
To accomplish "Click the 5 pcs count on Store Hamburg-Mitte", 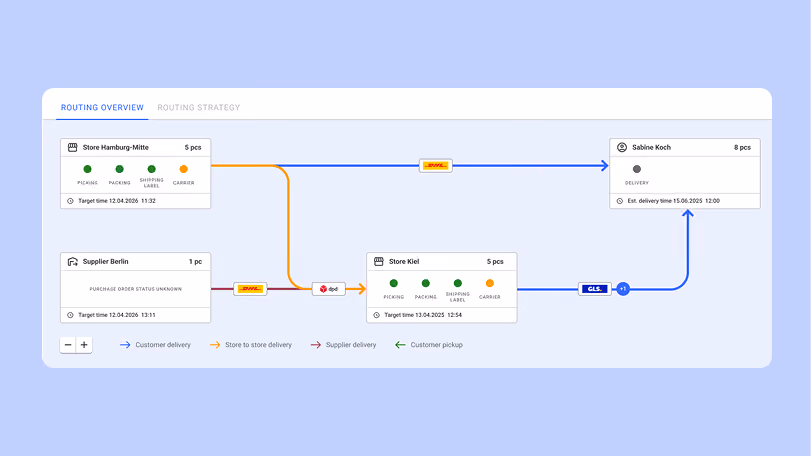I will click(x=193, y=147).
